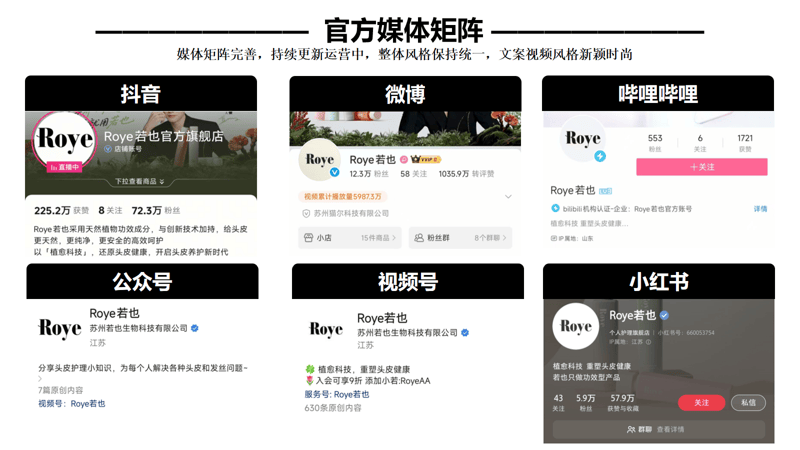Expand the Weibo profile info chevron
Image resolution: width=800 pixels, height=450 pixels.
pos(508,197)
